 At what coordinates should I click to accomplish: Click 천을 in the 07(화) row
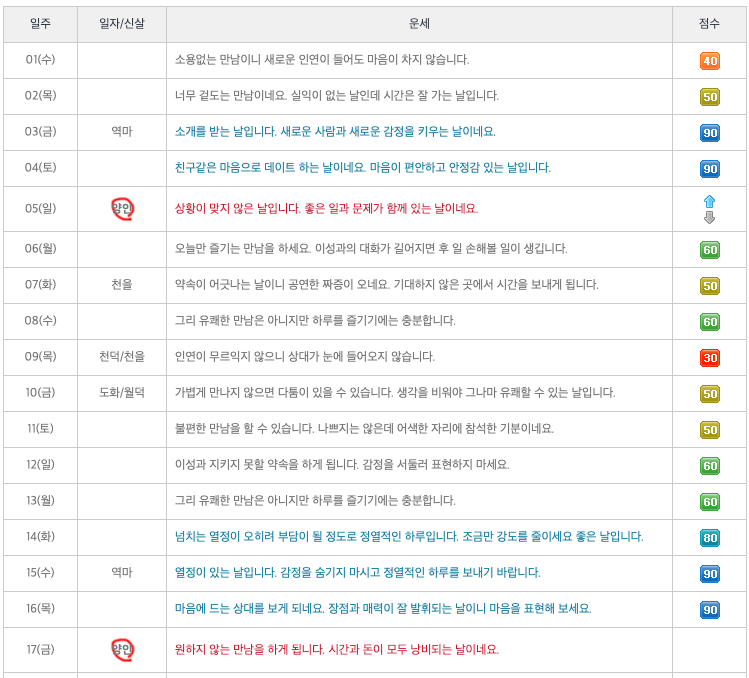[122, 285]
